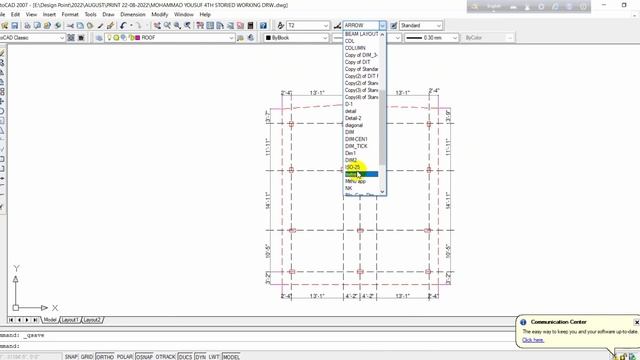The image size is (640, 360).
Task: Open the Modify menu
Action: pos(160,14)
